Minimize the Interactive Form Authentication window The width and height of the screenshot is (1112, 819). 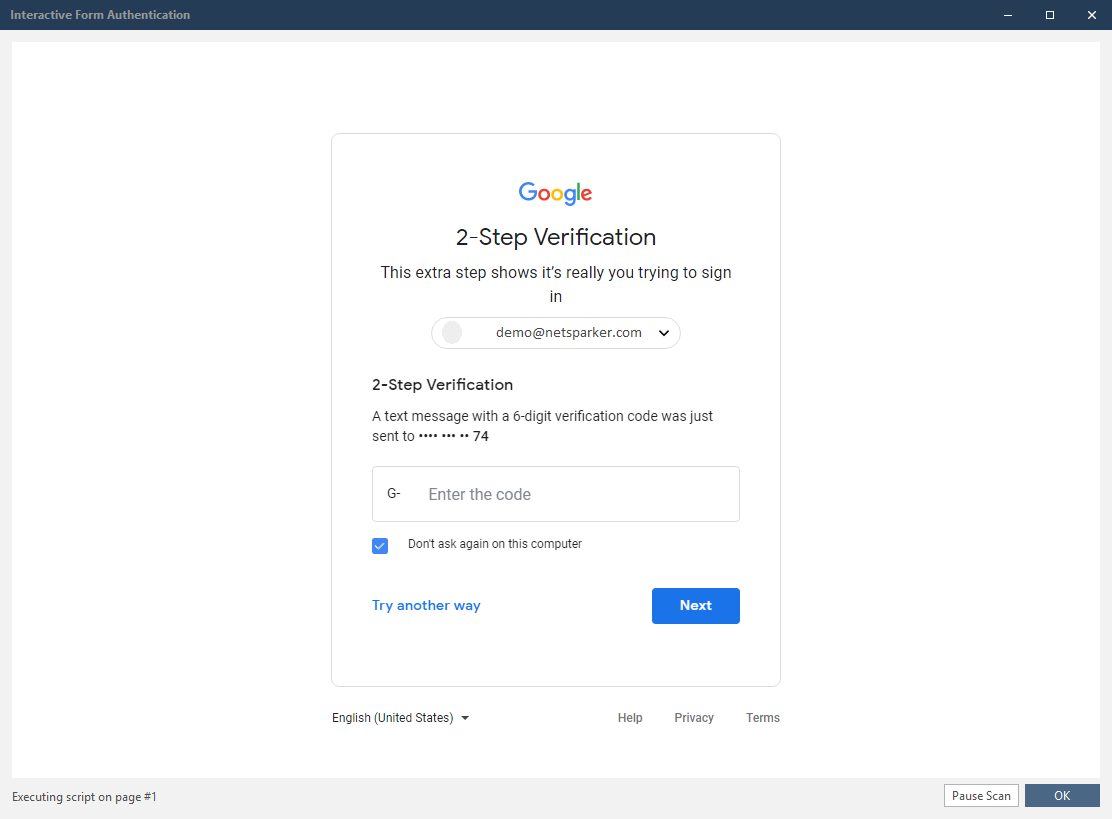(x=1007, y=15)
